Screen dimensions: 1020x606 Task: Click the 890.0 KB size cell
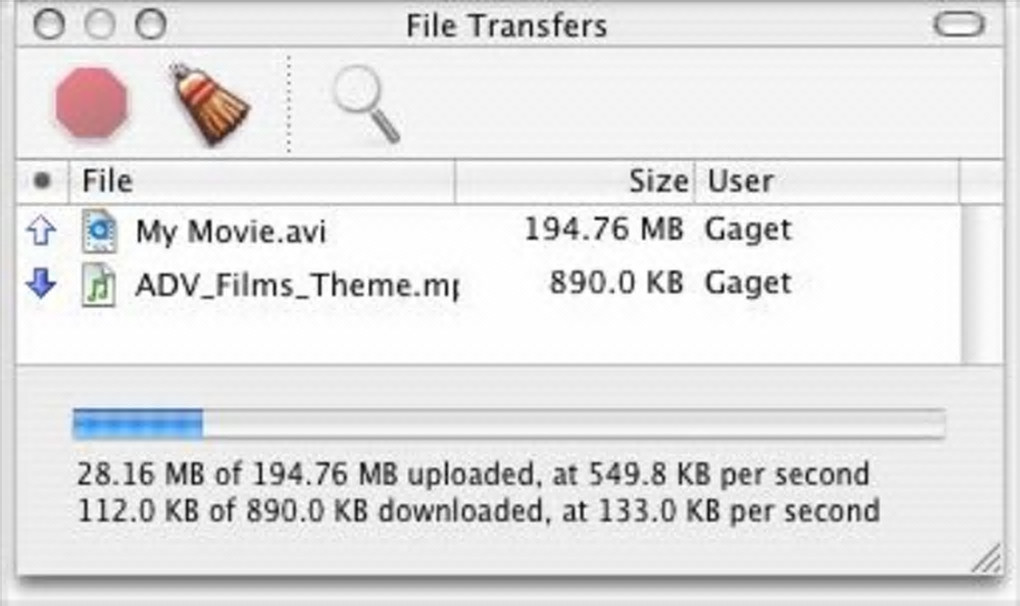coord(615,284)
